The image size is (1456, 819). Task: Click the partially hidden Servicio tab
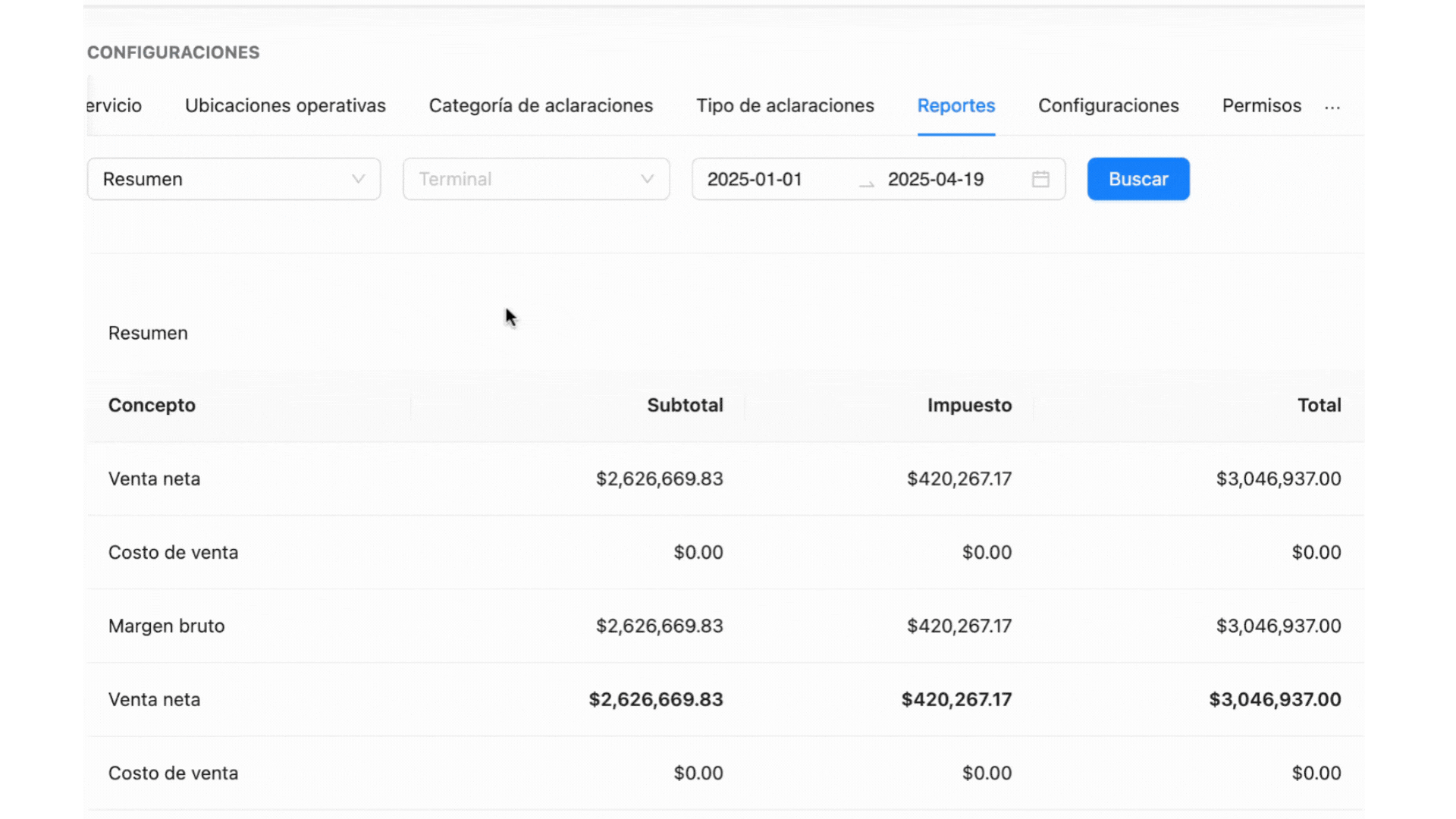click(x=115, y=105)
